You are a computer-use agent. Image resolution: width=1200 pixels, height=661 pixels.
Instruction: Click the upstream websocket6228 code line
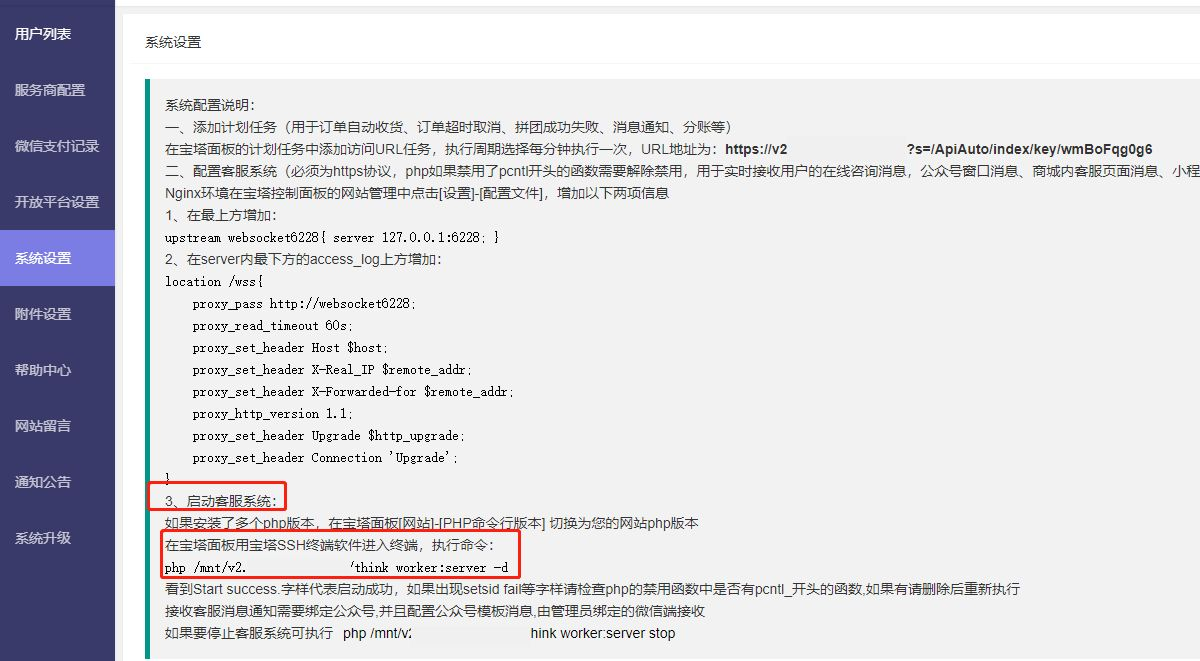click(331, 237)
